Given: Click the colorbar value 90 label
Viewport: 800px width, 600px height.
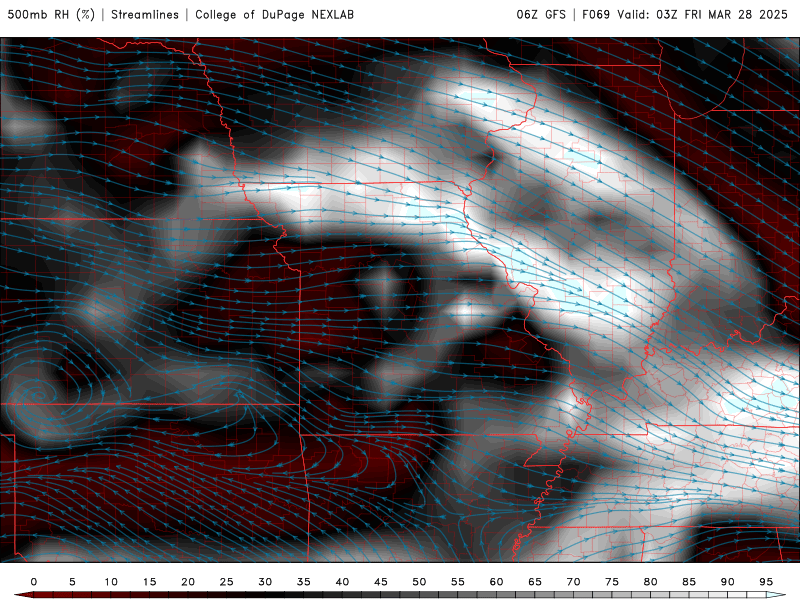Looking at the screenshot, I should point(728,582).
